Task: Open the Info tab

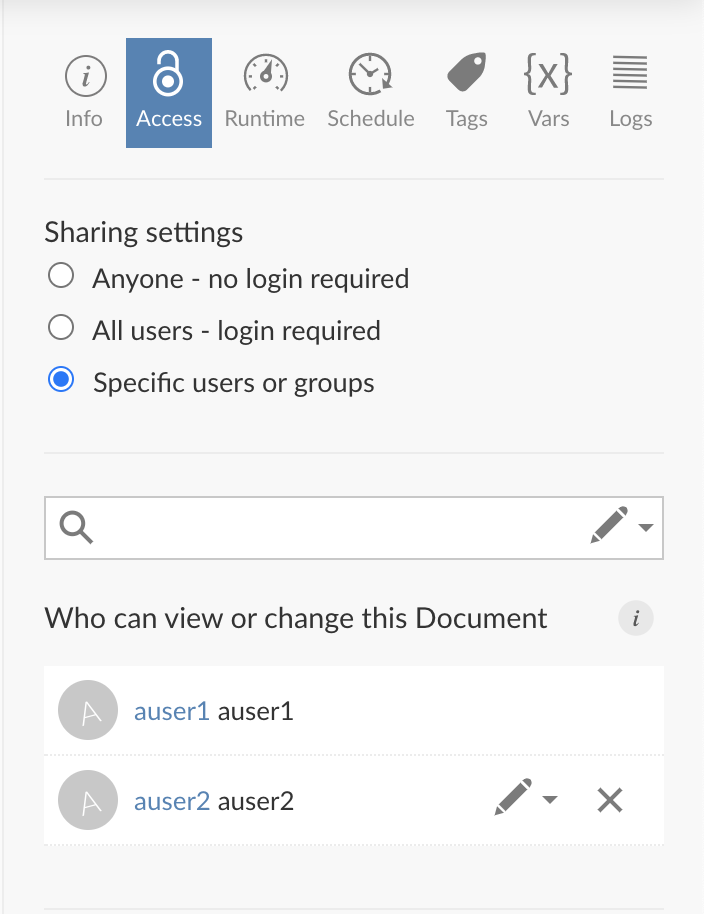Action: (85, 93)
